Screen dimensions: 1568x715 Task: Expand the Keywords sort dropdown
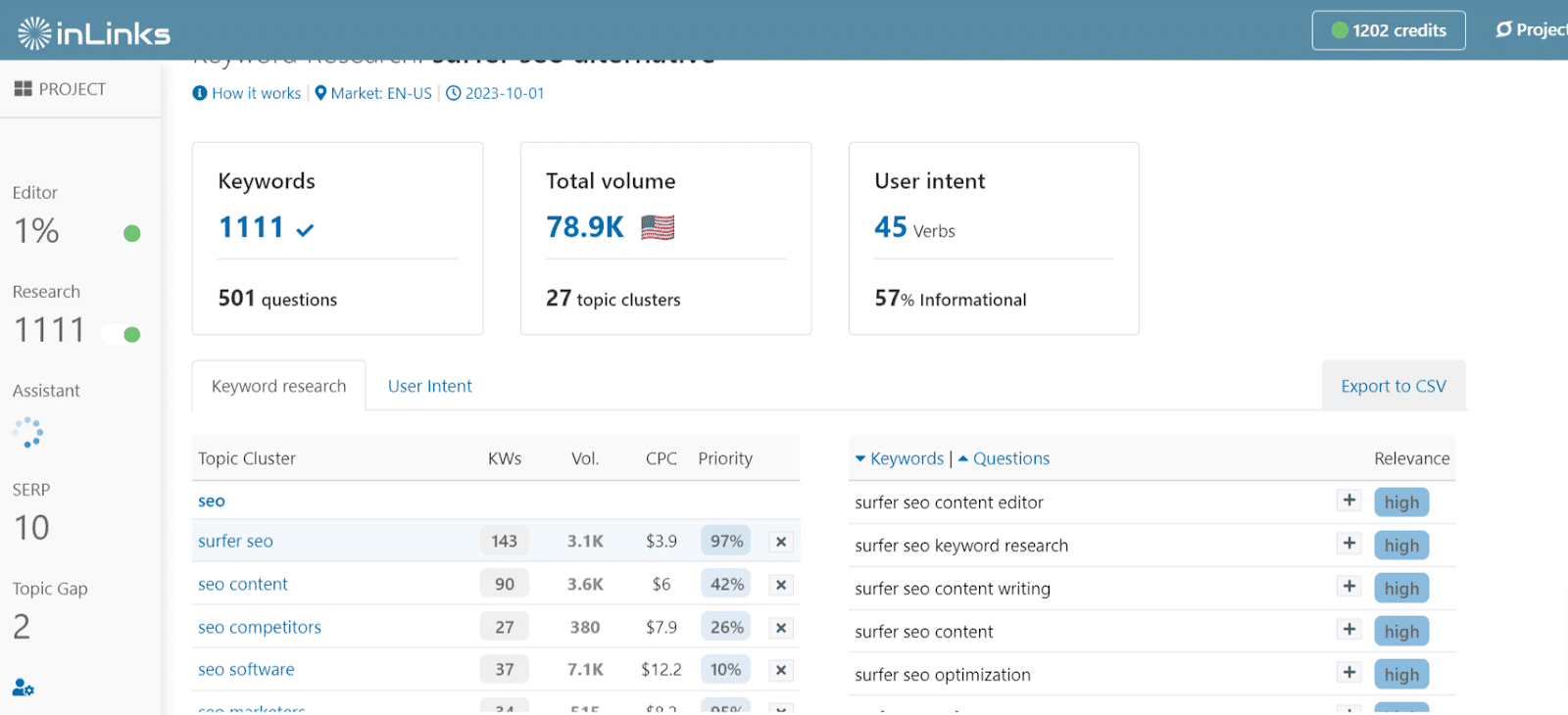click(x=860, y=458)
